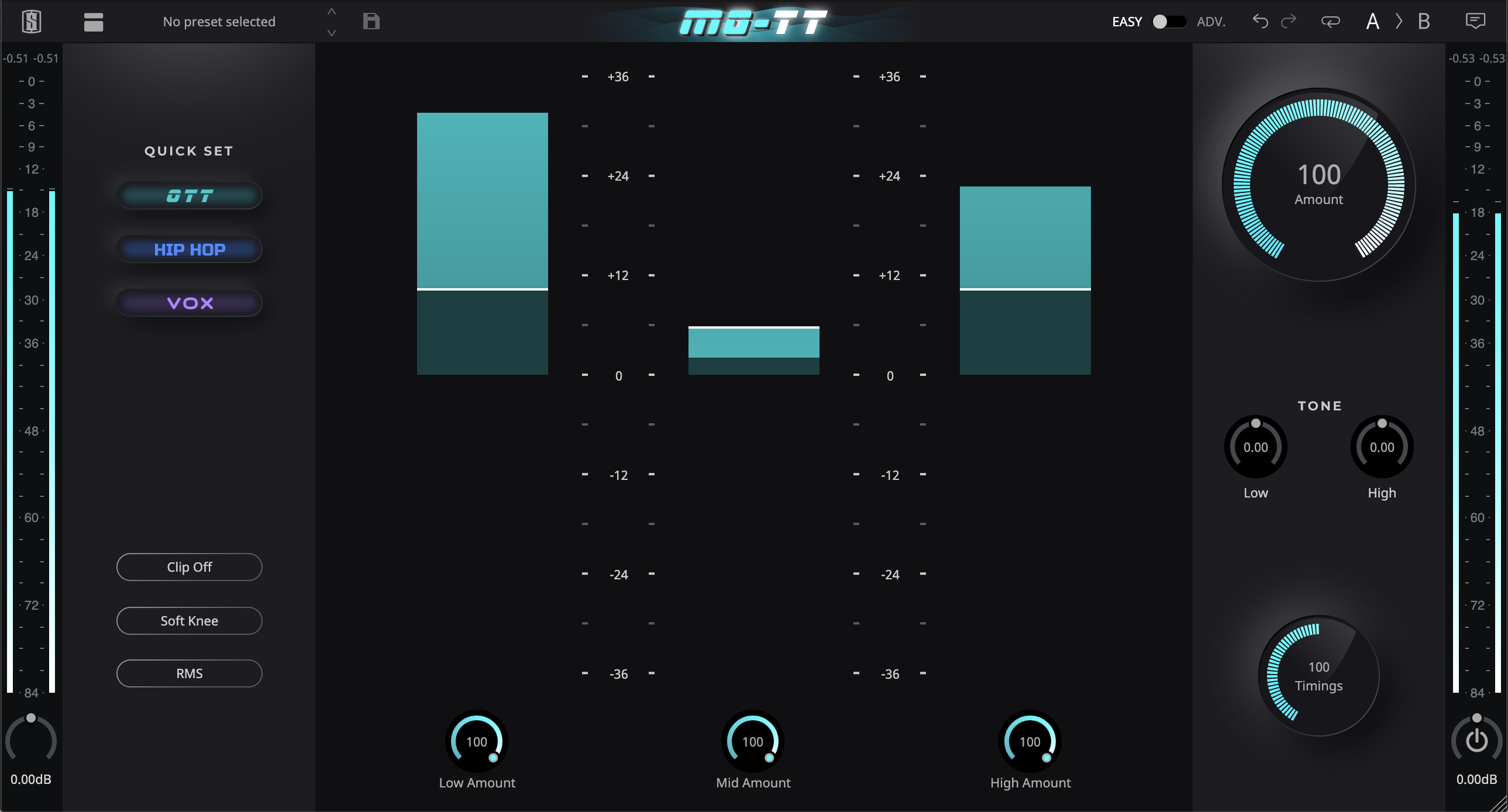The width and height of the screenshot is (1508, 812).
Task: Click the resize handle in bottom corner
Action: (x=1499, y=803)
